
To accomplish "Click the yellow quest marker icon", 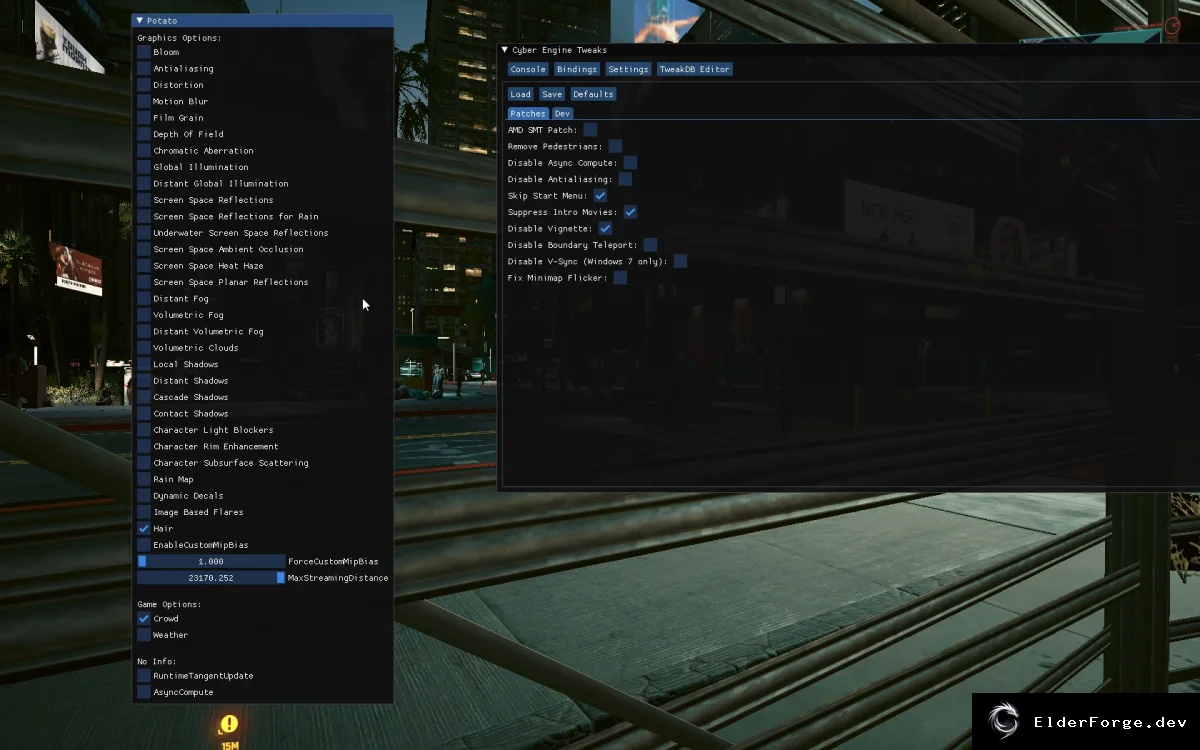I will tap(229, 724).
